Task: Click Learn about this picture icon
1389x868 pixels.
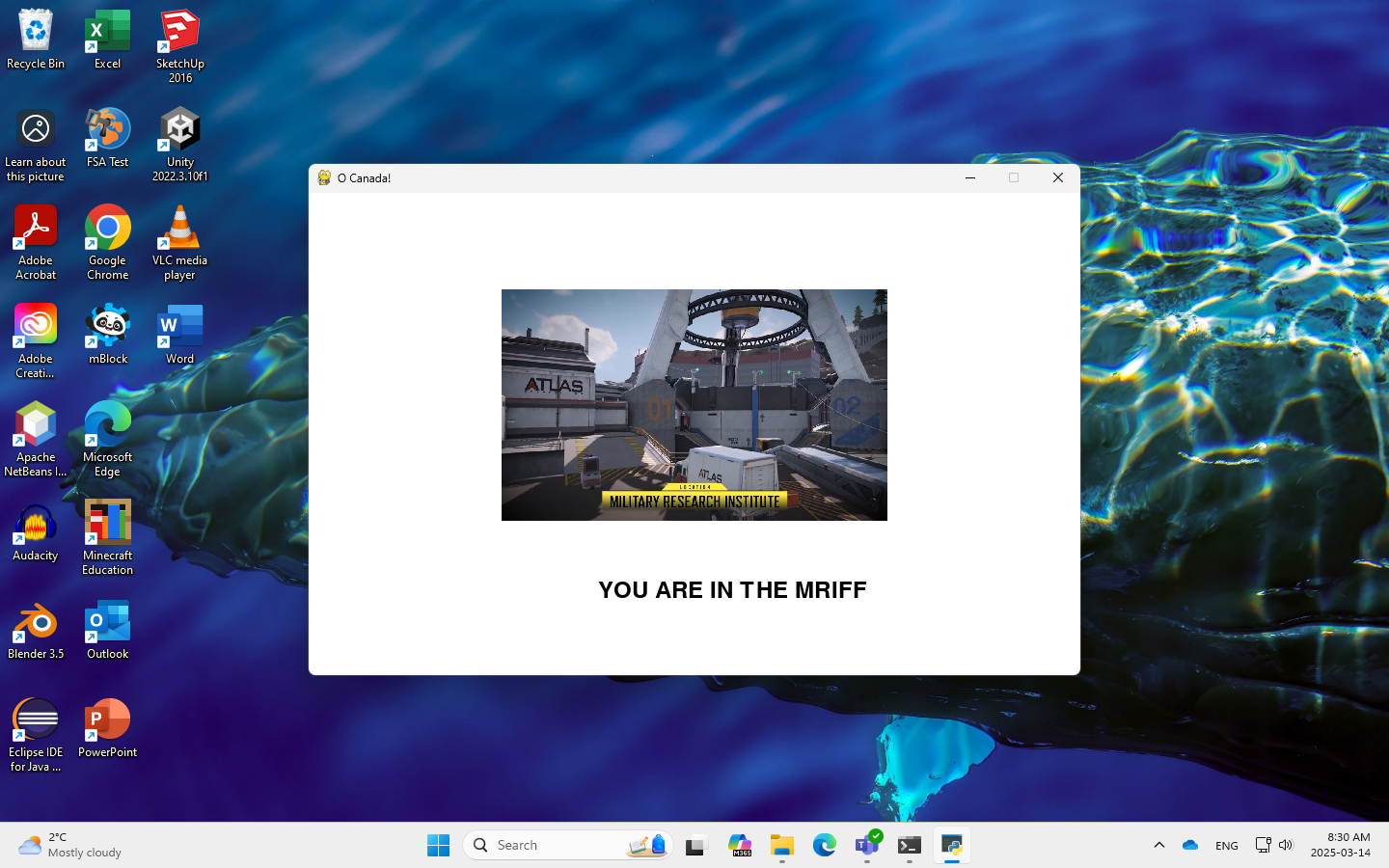Action: tap(36, 145)
